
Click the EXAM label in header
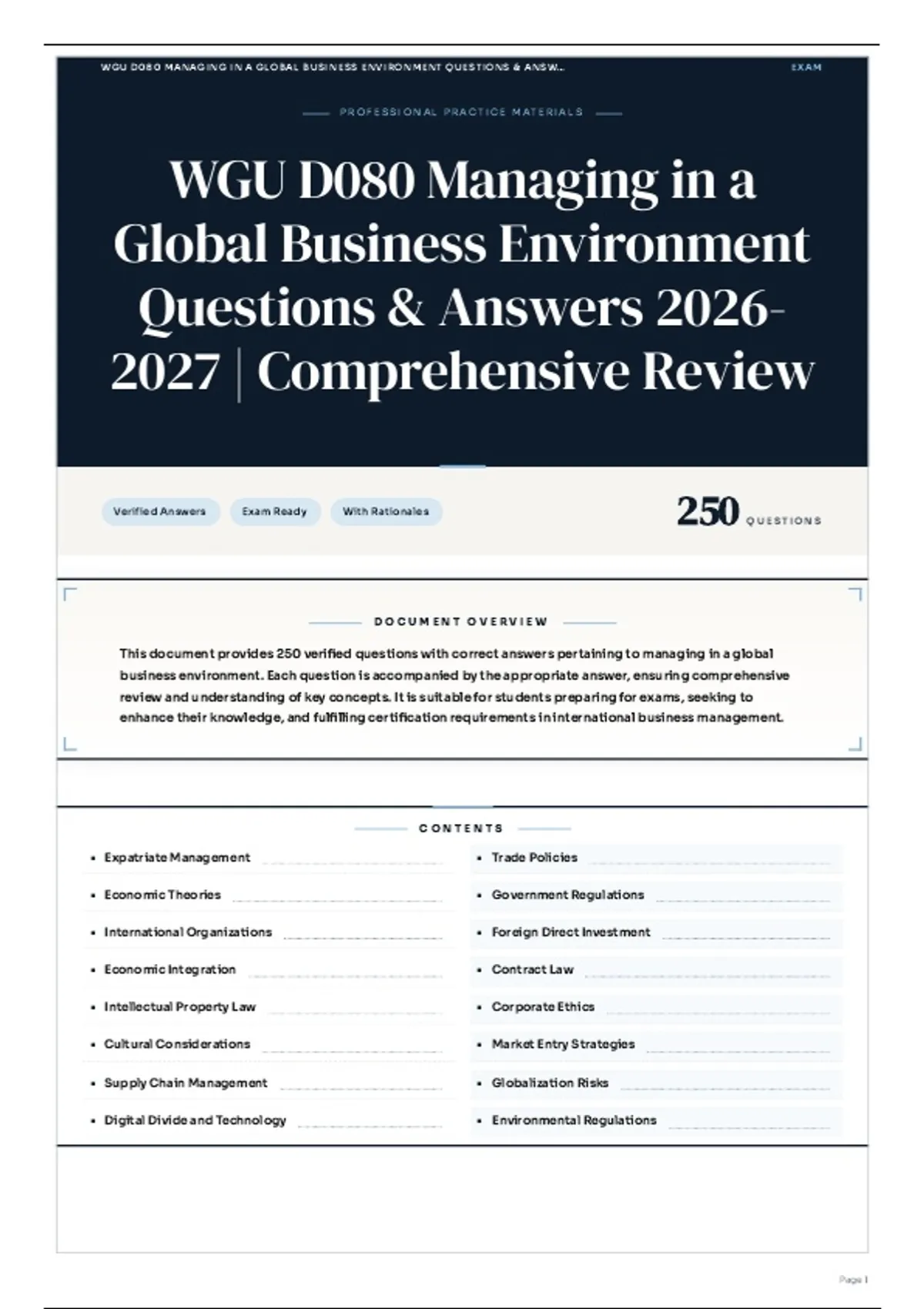point(806,68)
